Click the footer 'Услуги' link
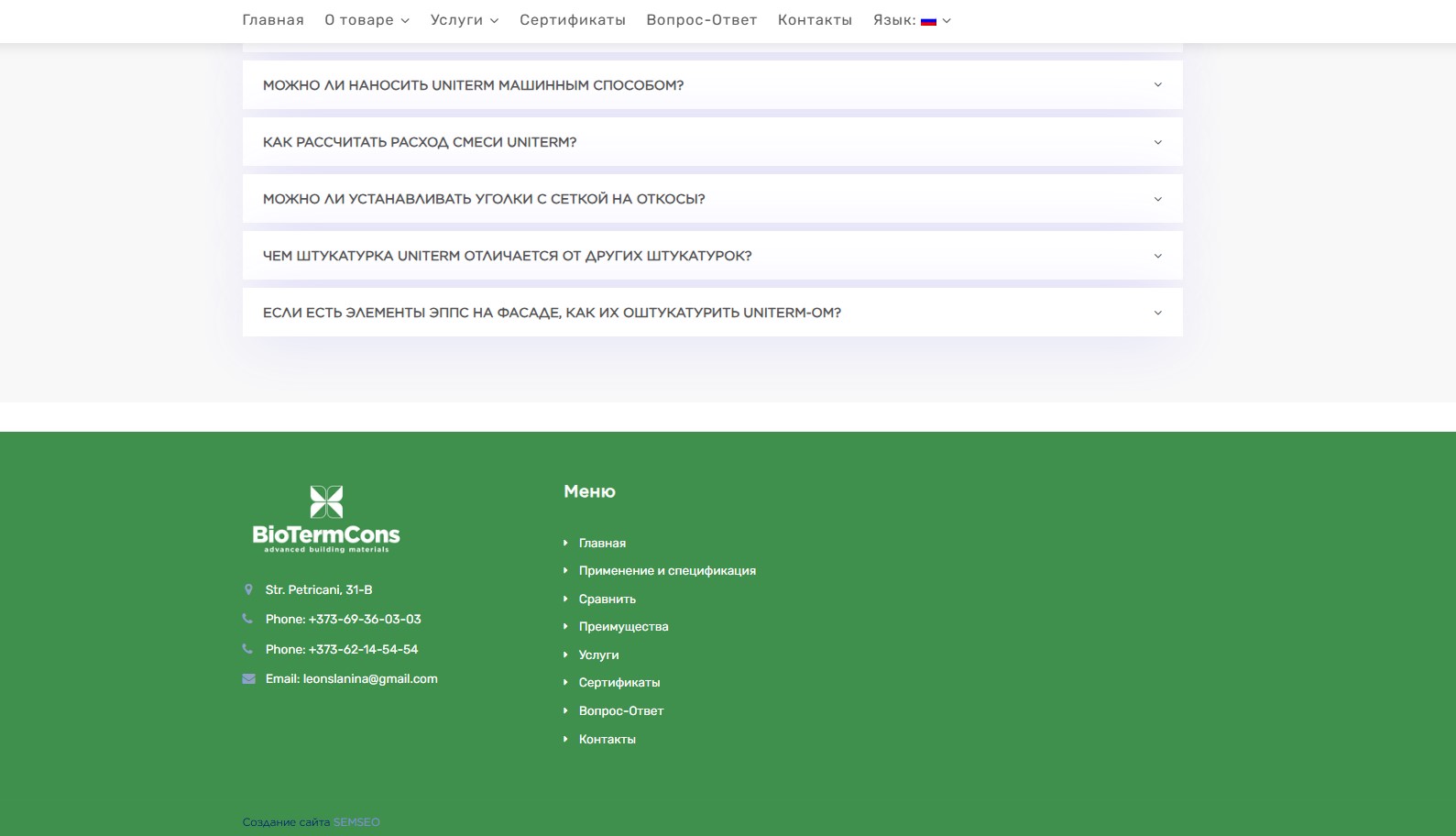Image resolution: width=1456 pixels, height=836 pixels. point(599,654)
